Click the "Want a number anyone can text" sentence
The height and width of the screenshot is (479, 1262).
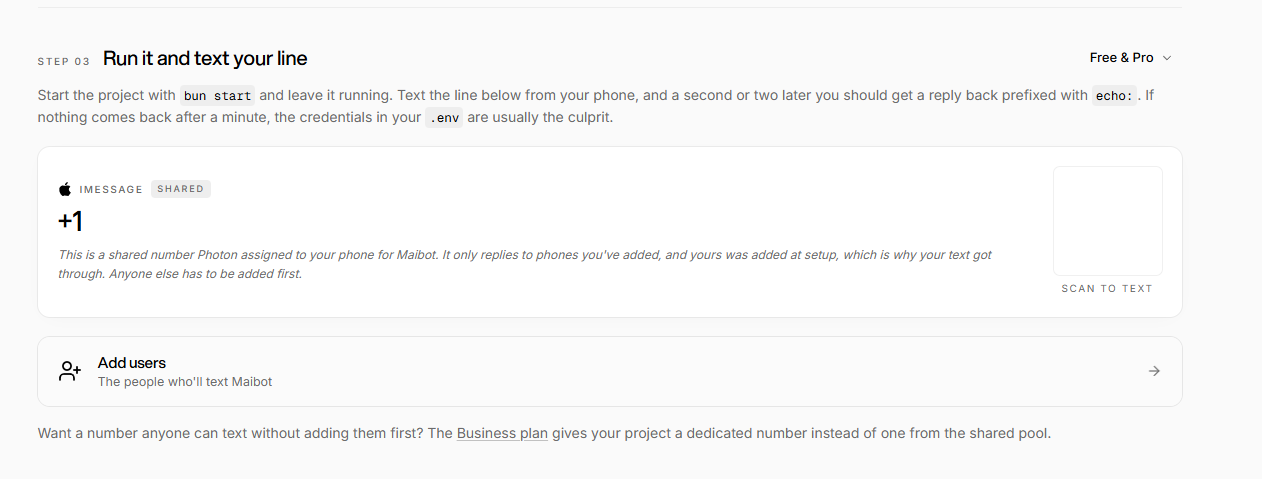click(x=544, y=434)
